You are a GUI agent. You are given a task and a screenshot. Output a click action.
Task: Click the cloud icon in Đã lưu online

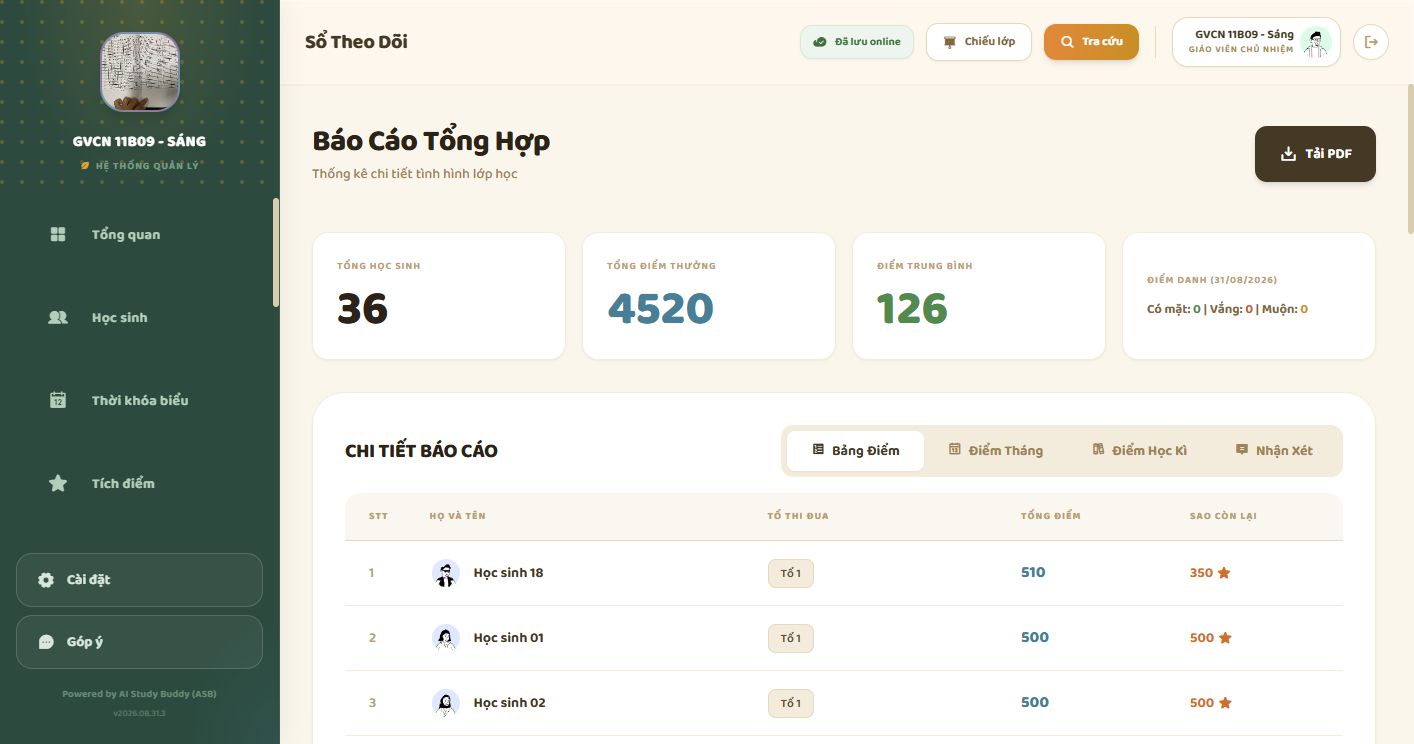pos(820,42)
